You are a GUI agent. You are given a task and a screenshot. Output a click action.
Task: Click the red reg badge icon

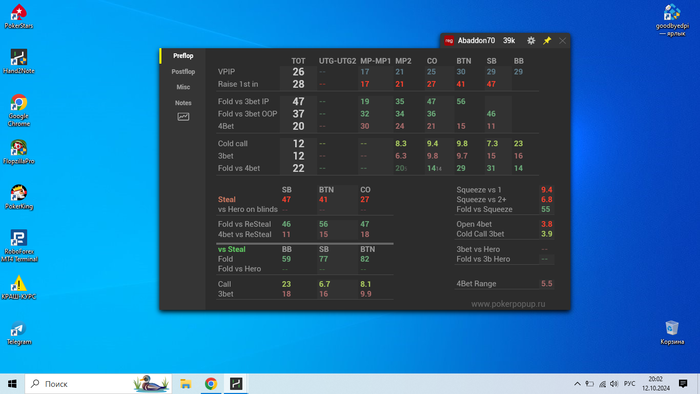click(449, 41)
